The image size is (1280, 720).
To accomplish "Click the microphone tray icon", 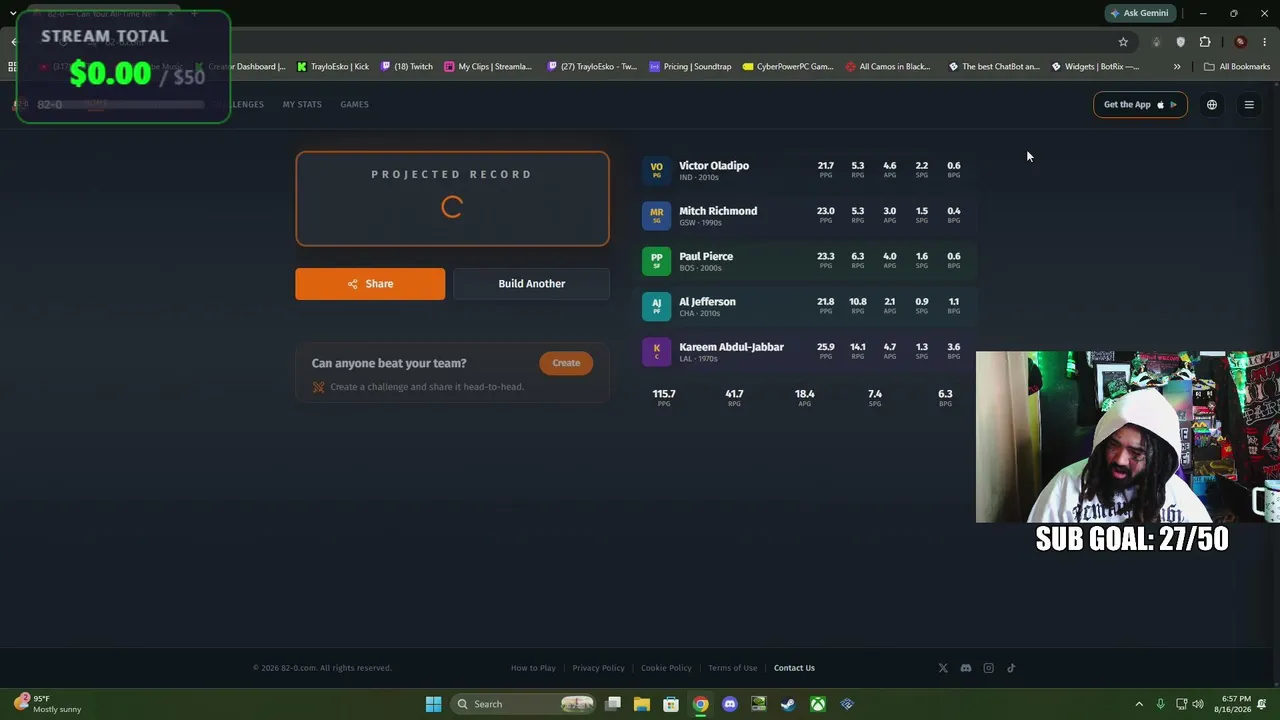I will (1160, 704).
